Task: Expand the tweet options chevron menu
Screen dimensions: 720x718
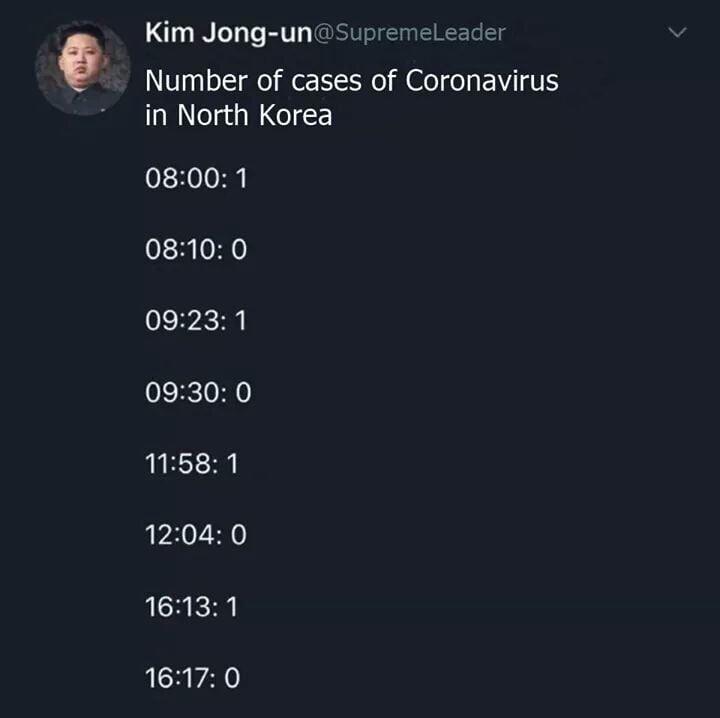Action: coord(677,33)
